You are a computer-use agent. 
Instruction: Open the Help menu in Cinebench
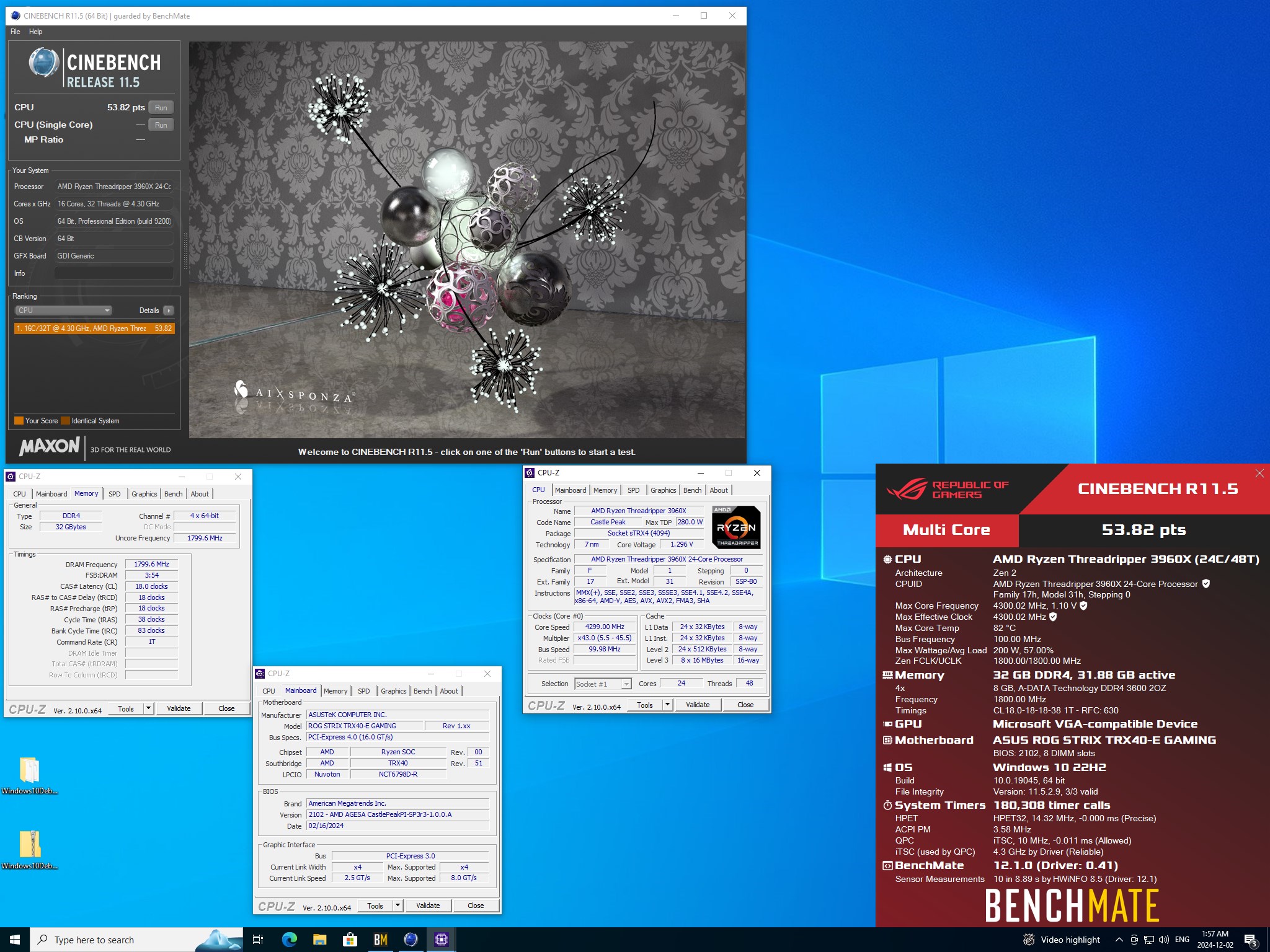36,32
